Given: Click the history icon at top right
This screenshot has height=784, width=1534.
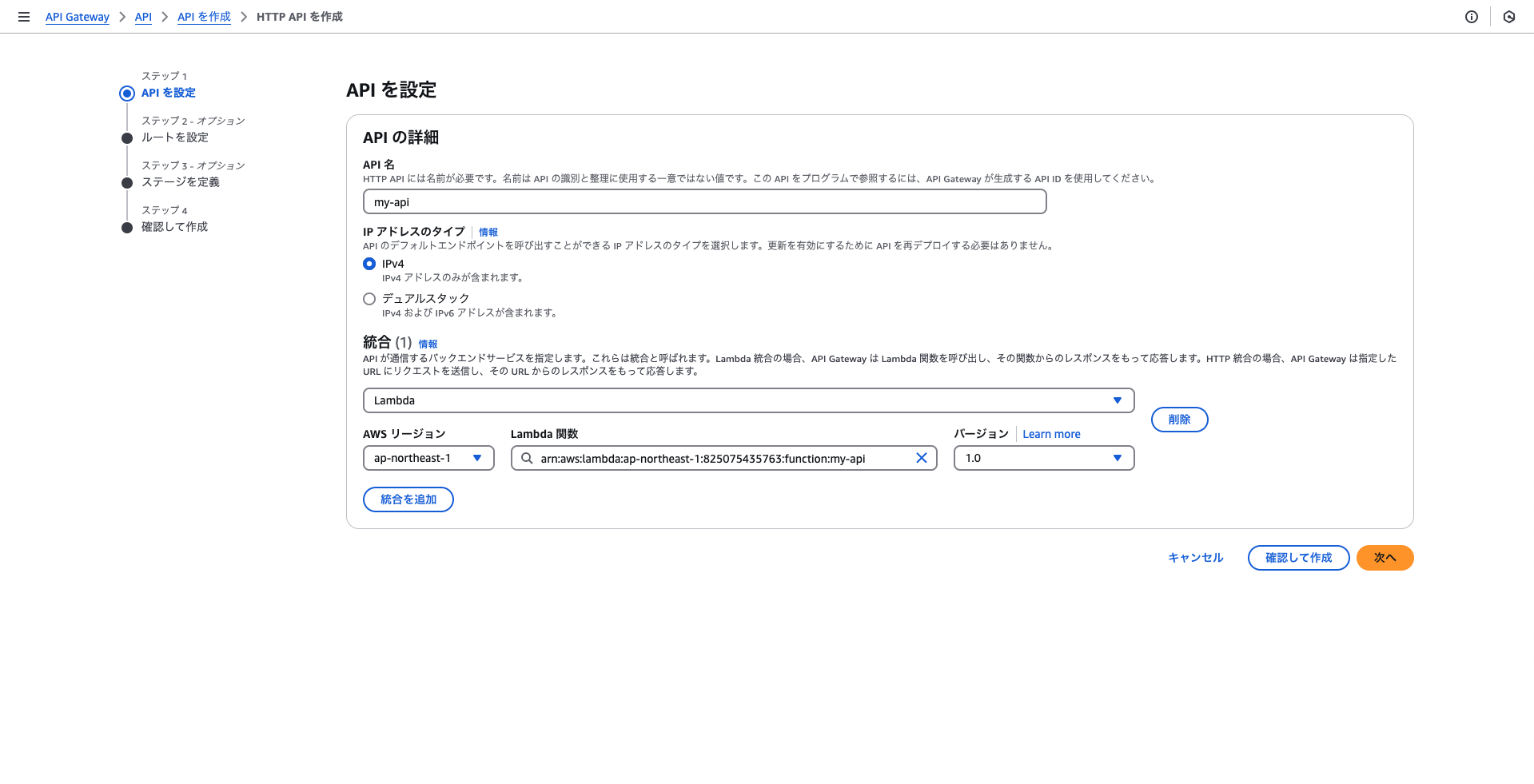Looking at the screenshot, I should [1508, 17].
